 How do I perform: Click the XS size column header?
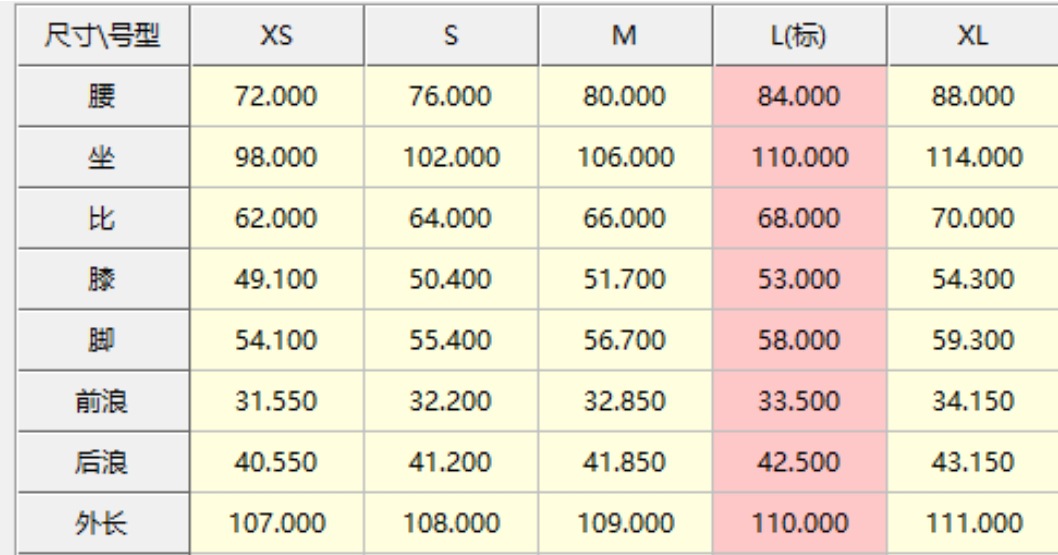(x=276, y=37)
